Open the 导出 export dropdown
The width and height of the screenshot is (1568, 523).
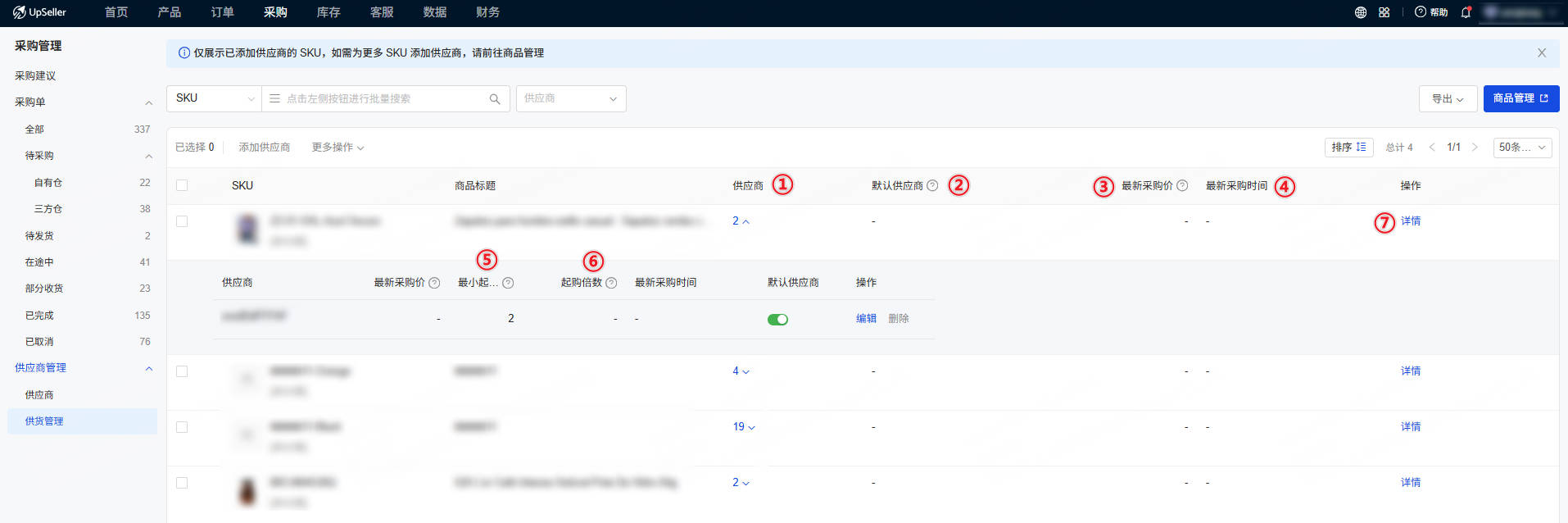(1448, 98)
